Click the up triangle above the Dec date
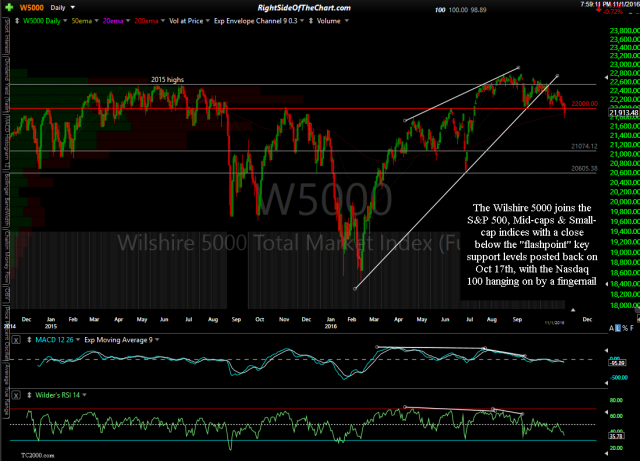Image resolution: width=640 pixels, height=461 pixels. pyautogui.click(x=573, y=310)
